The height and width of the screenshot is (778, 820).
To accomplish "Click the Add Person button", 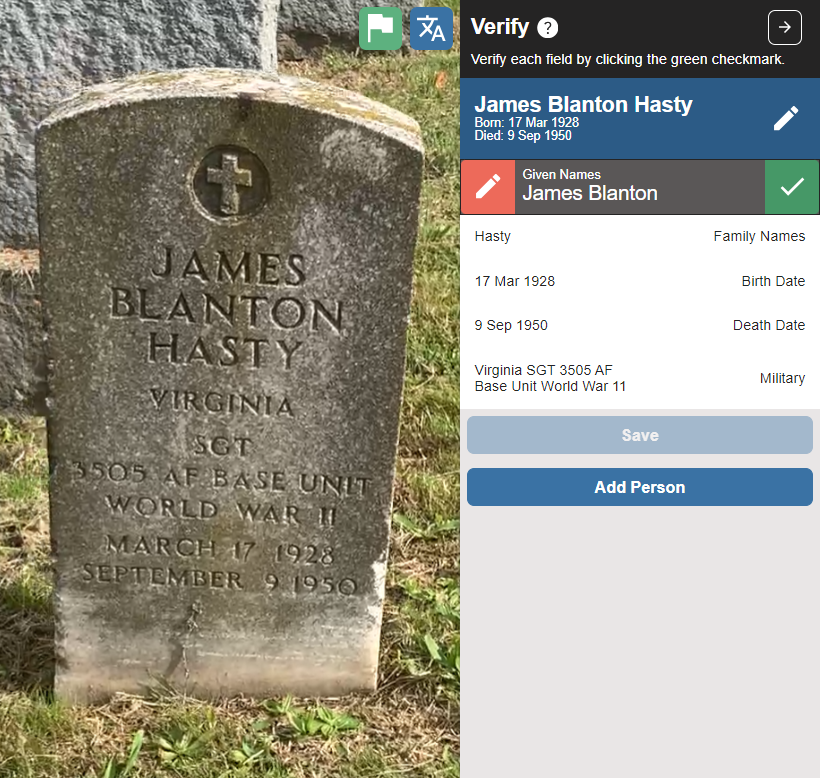I will tap(640, 487).
